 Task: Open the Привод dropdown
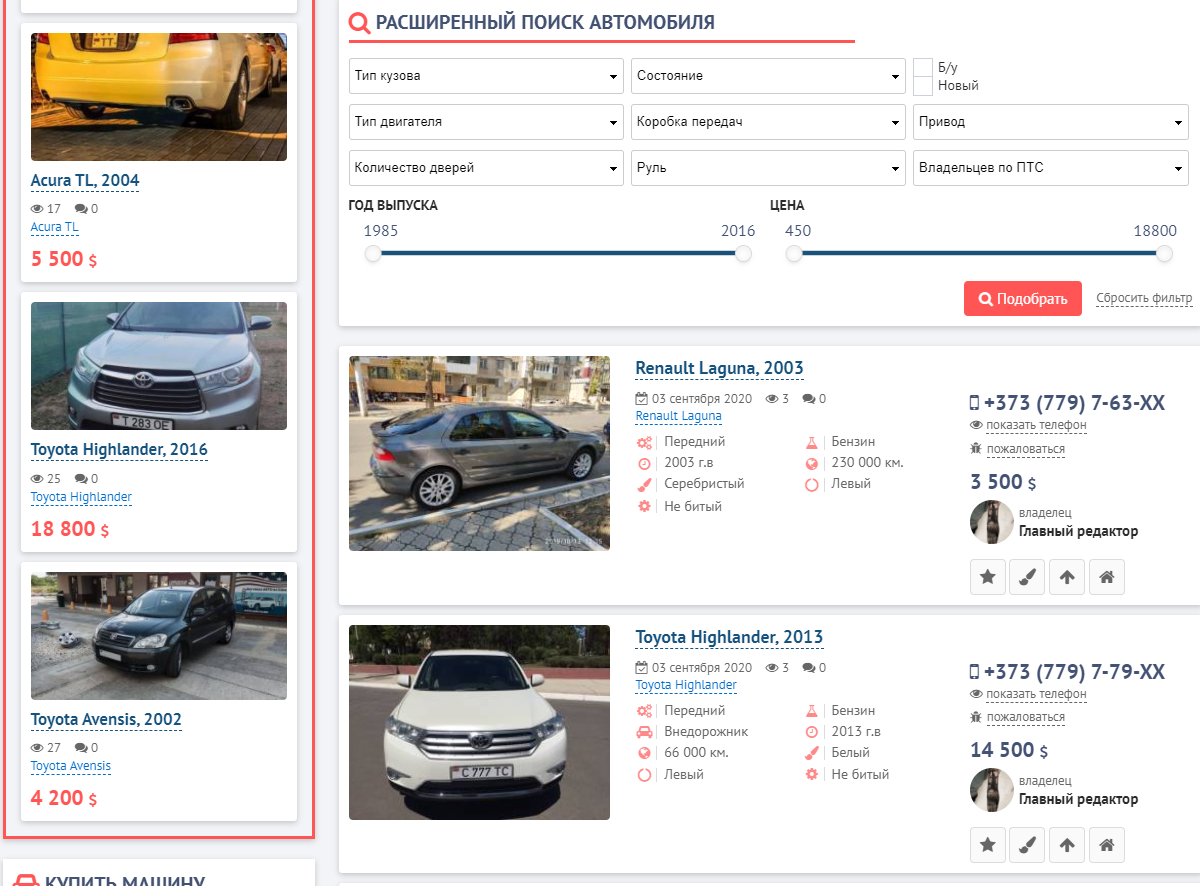pyautogui.click(x=1051, y=122)
